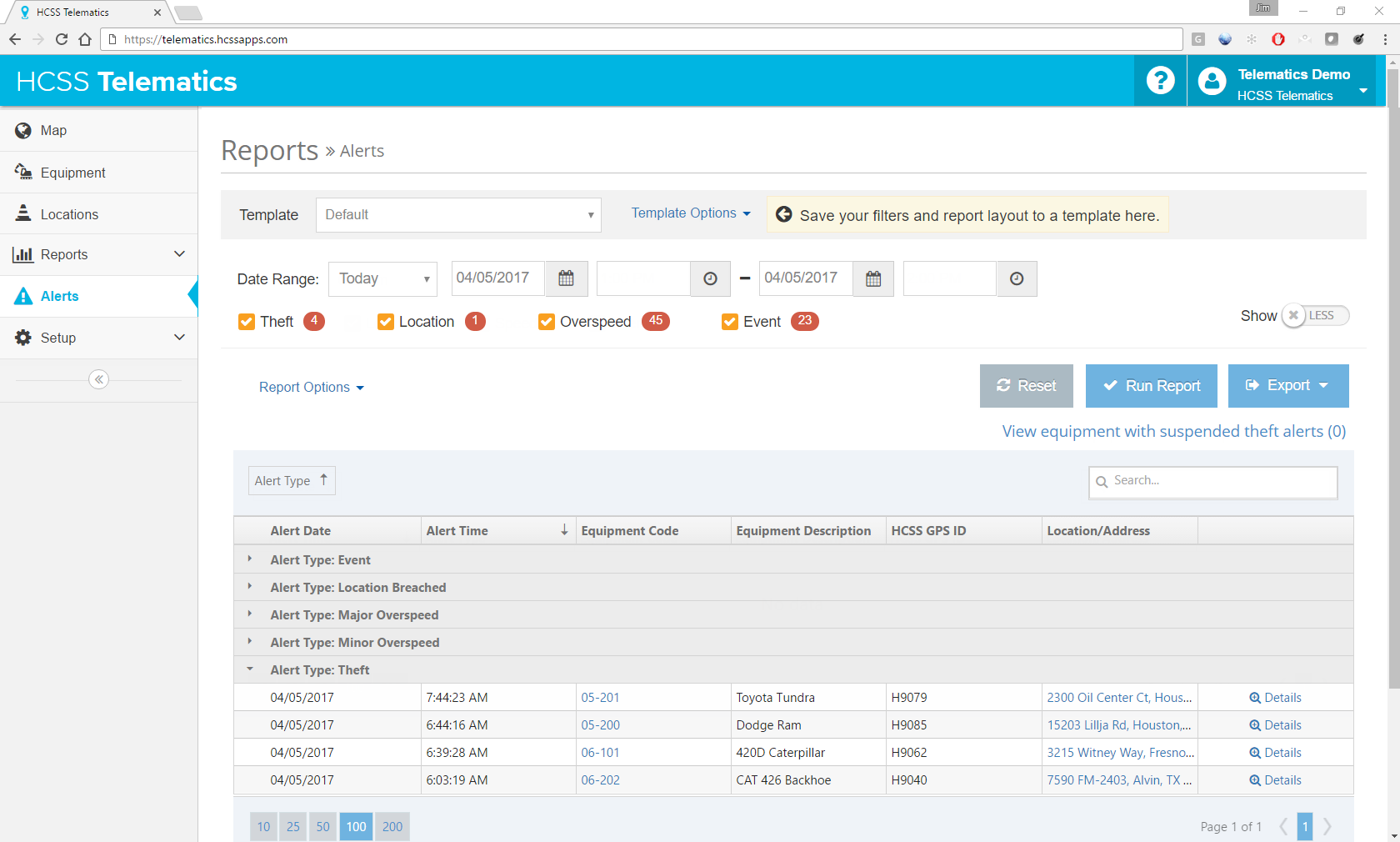The image size is (1400, 842).
Task: Go to browser home page
Action: tap(85, 39)
